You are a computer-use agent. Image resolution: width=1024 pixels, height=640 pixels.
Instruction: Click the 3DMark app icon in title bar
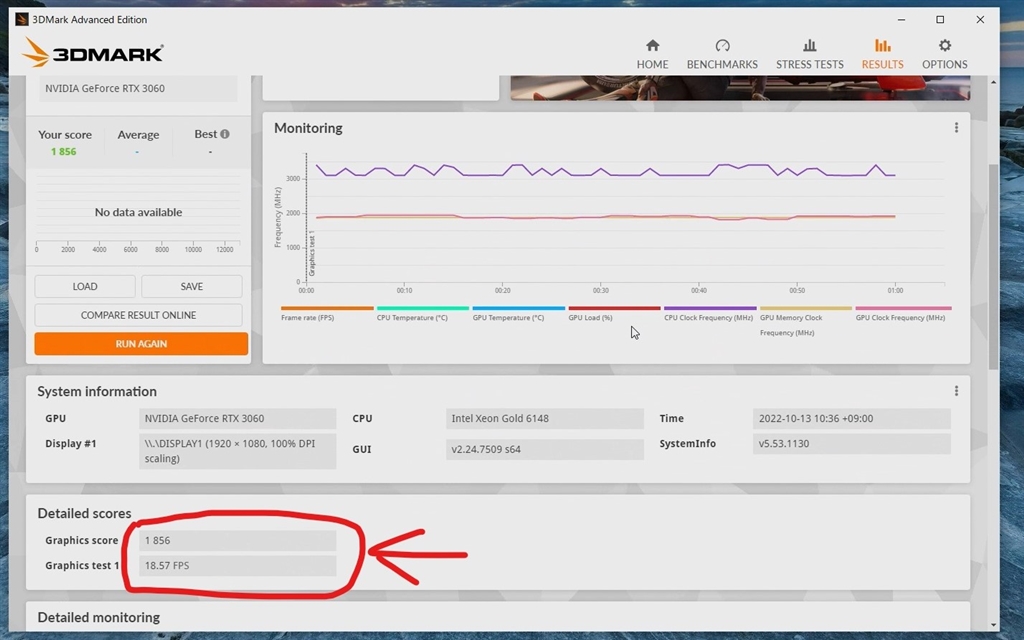click(x=22, y=20)
